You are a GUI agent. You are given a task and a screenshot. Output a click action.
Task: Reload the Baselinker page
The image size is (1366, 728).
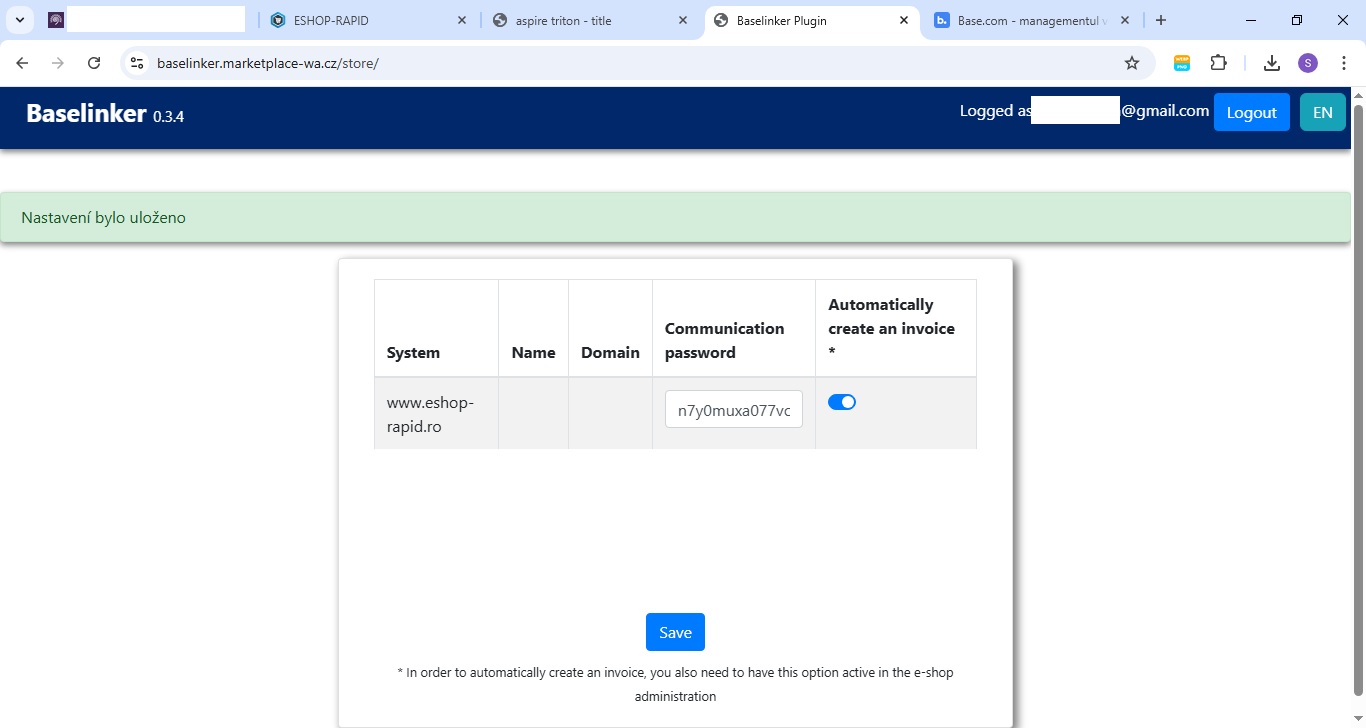click(94, 63)
